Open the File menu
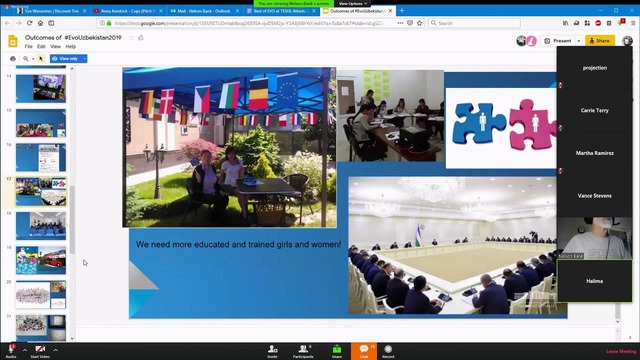Screen dimensions: 640x360 tap(29, 47)
